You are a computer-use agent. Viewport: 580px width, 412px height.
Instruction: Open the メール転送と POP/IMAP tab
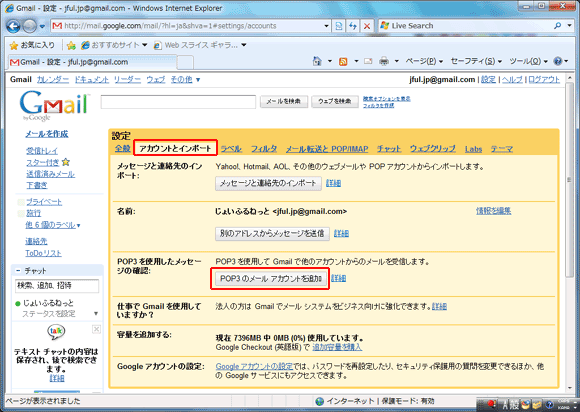pos(327,149)
